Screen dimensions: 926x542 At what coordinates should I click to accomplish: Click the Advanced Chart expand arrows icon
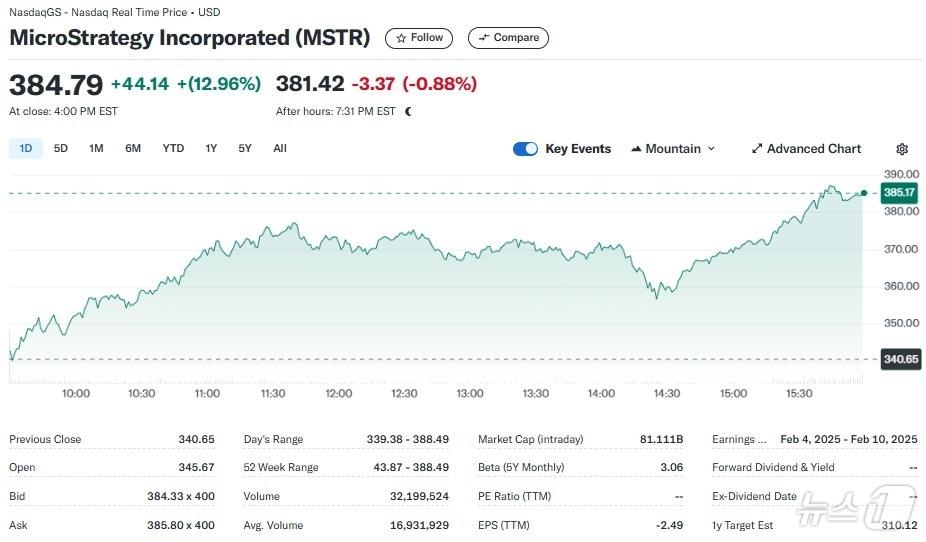tap(757, 149)
